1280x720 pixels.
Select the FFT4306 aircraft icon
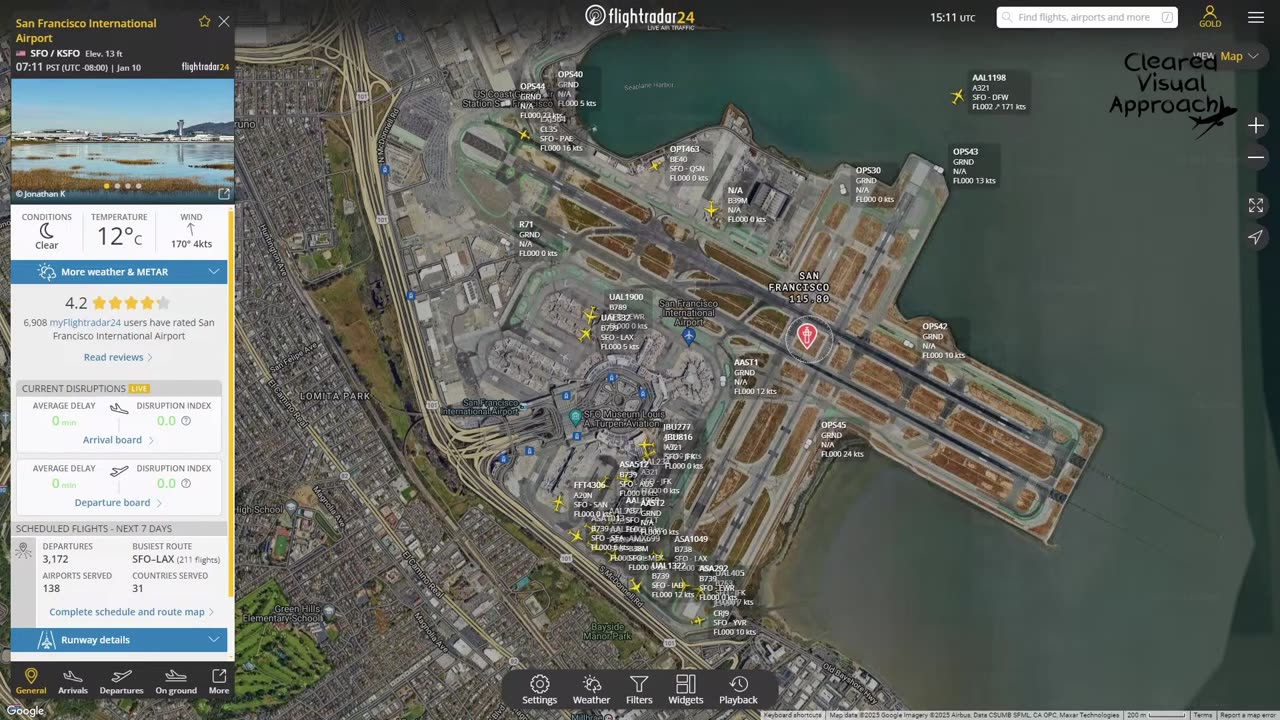pyautogui.click(x=558, y=503)
